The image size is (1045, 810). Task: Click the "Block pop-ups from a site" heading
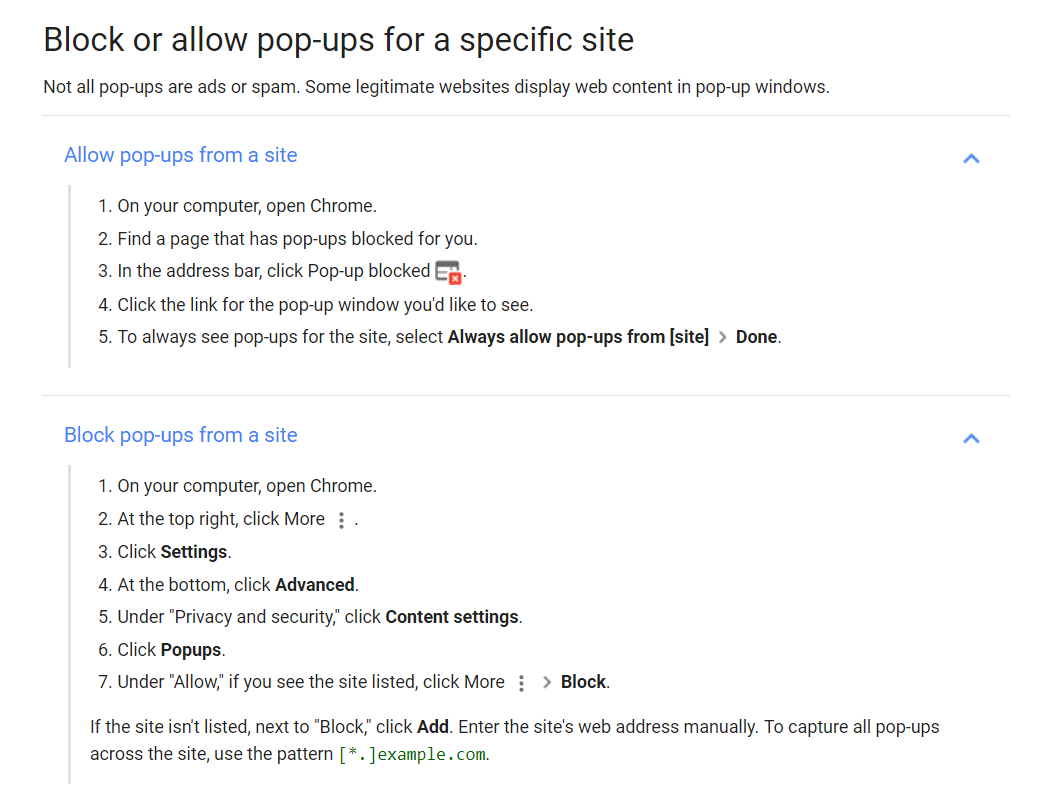181,435
